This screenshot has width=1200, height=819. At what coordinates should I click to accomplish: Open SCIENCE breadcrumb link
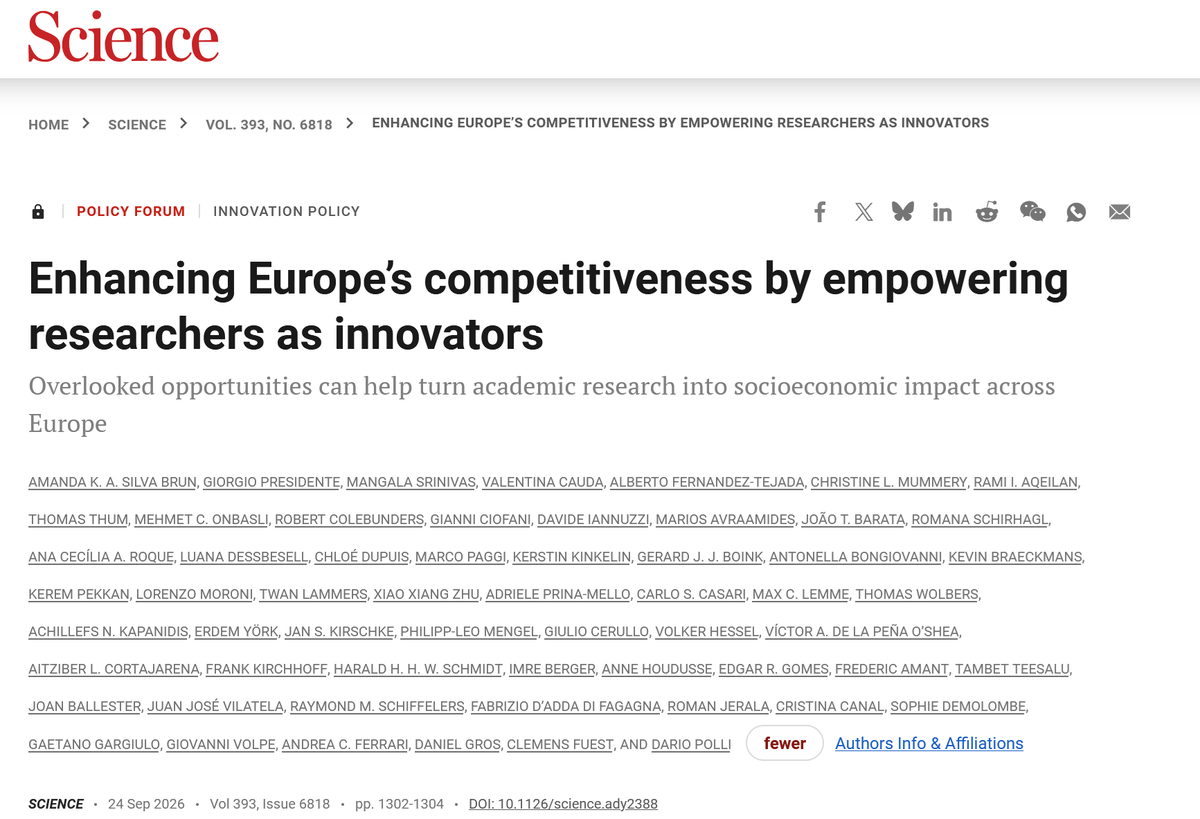137,124
